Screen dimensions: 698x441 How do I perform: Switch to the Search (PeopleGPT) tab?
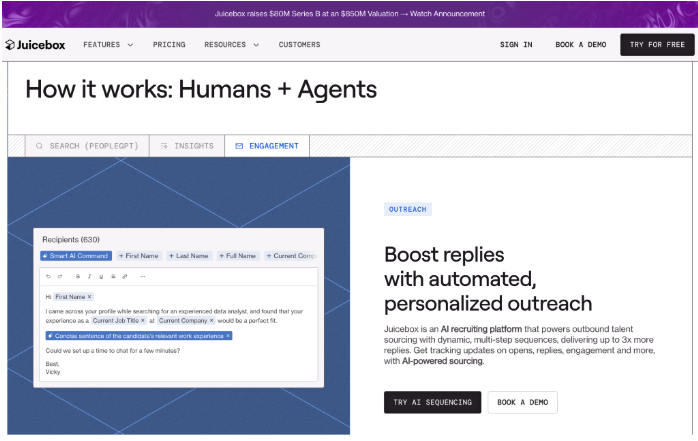(87, 146)
